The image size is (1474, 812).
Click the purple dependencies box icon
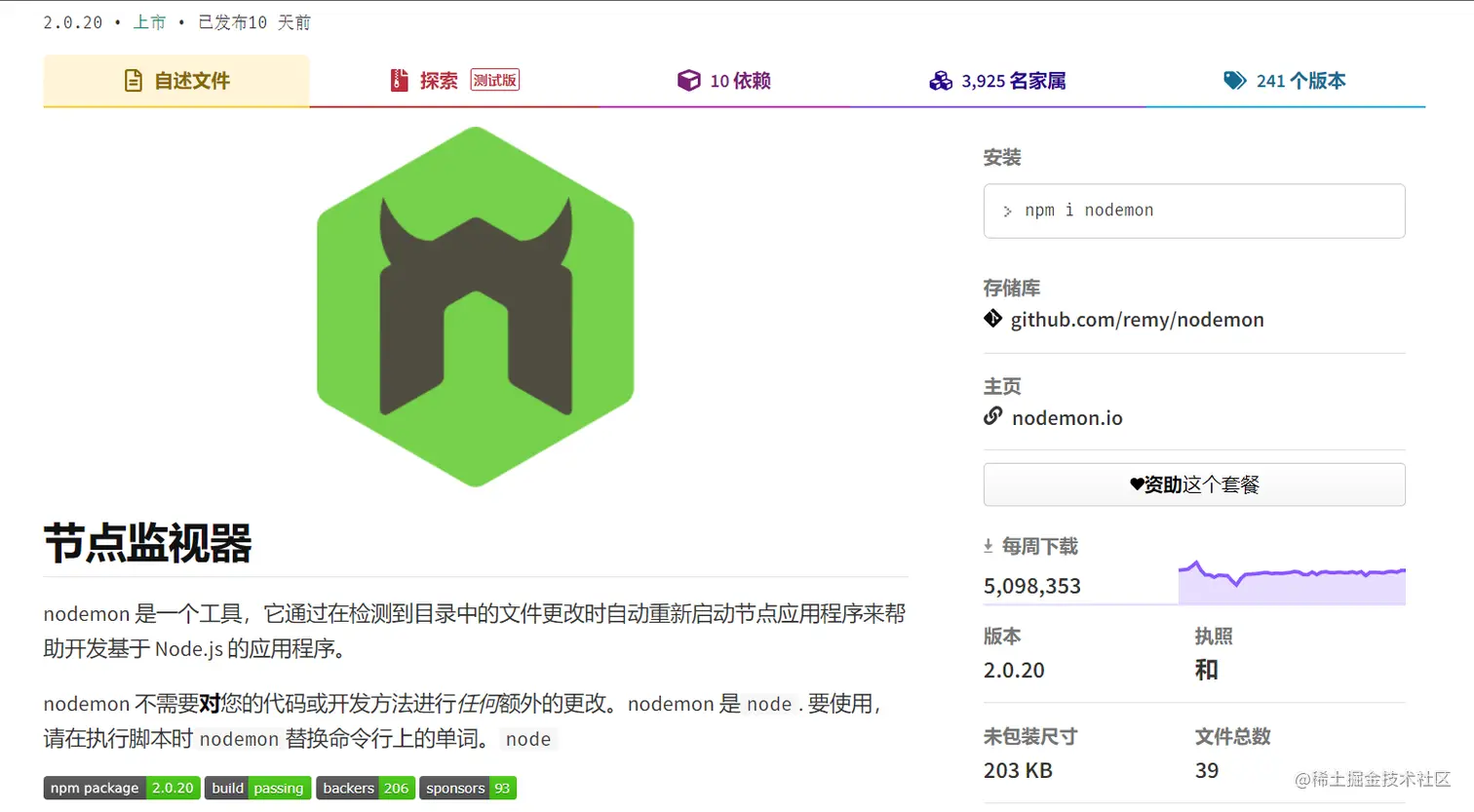pyautogui.click(x=689, y=81)
